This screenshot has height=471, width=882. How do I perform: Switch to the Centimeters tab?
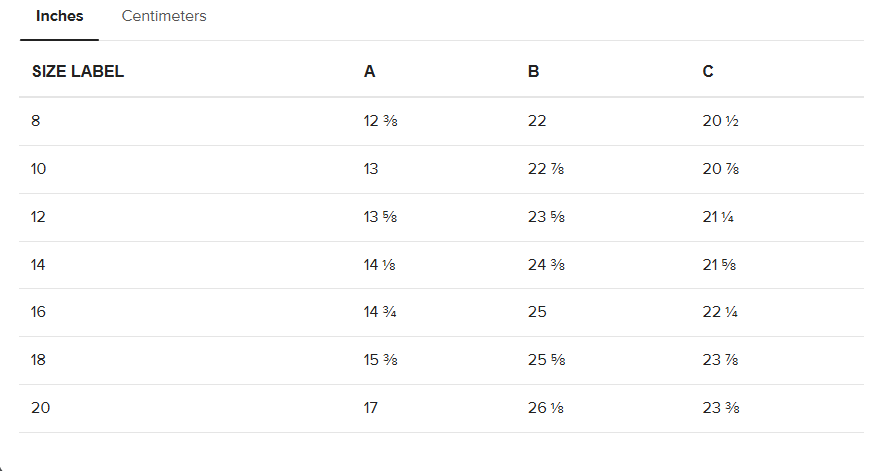coord(164,16)
